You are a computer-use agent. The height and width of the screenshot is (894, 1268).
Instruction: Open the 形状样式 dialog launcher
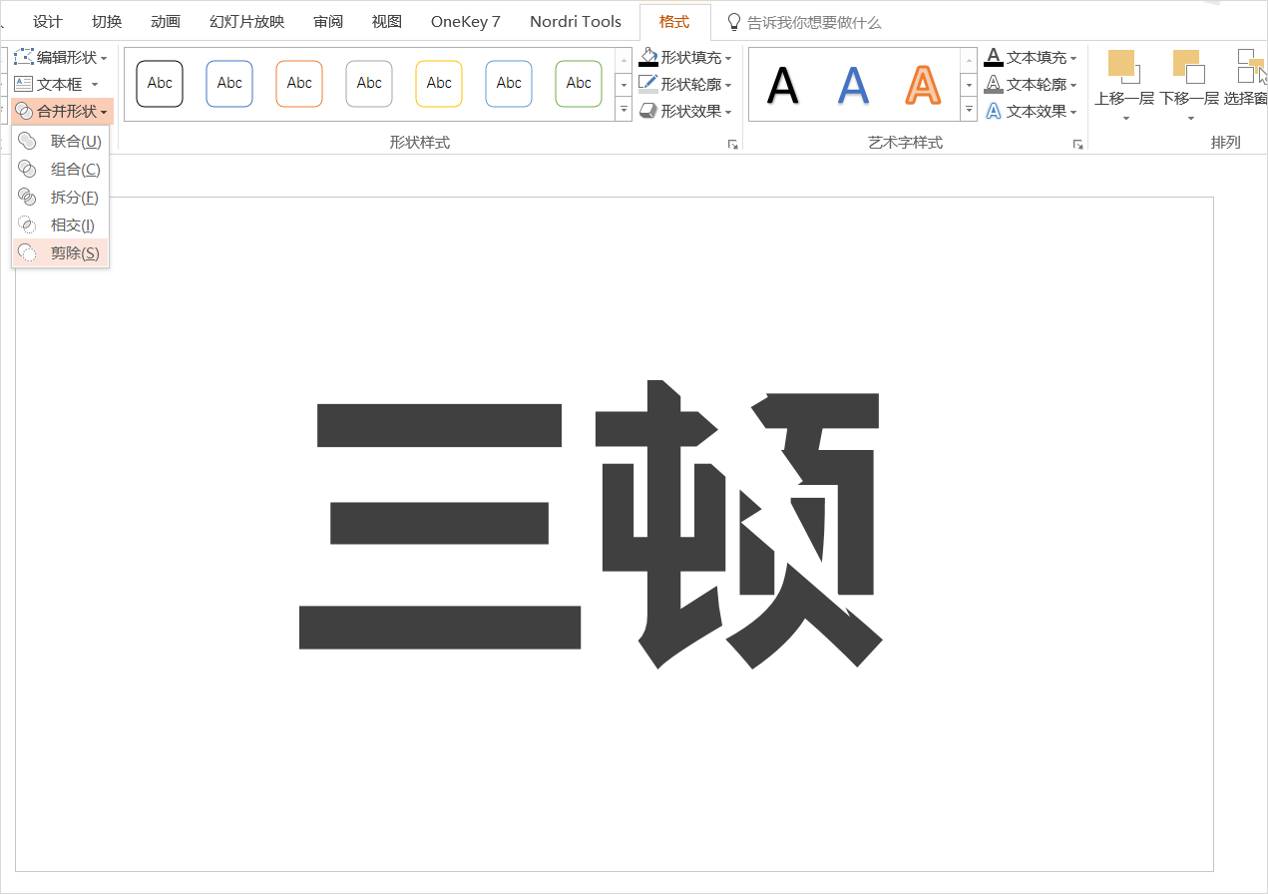pyautogui.click(x=733, y=144)
